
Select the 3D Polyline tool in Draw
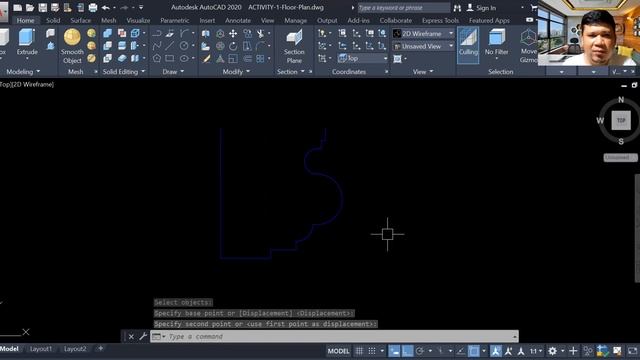click(x=157, y=46)
